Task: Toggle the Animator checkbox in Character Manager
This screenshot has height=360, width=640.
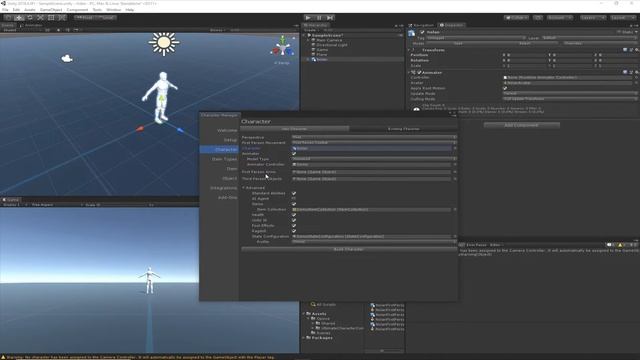Action: [294, 153]
